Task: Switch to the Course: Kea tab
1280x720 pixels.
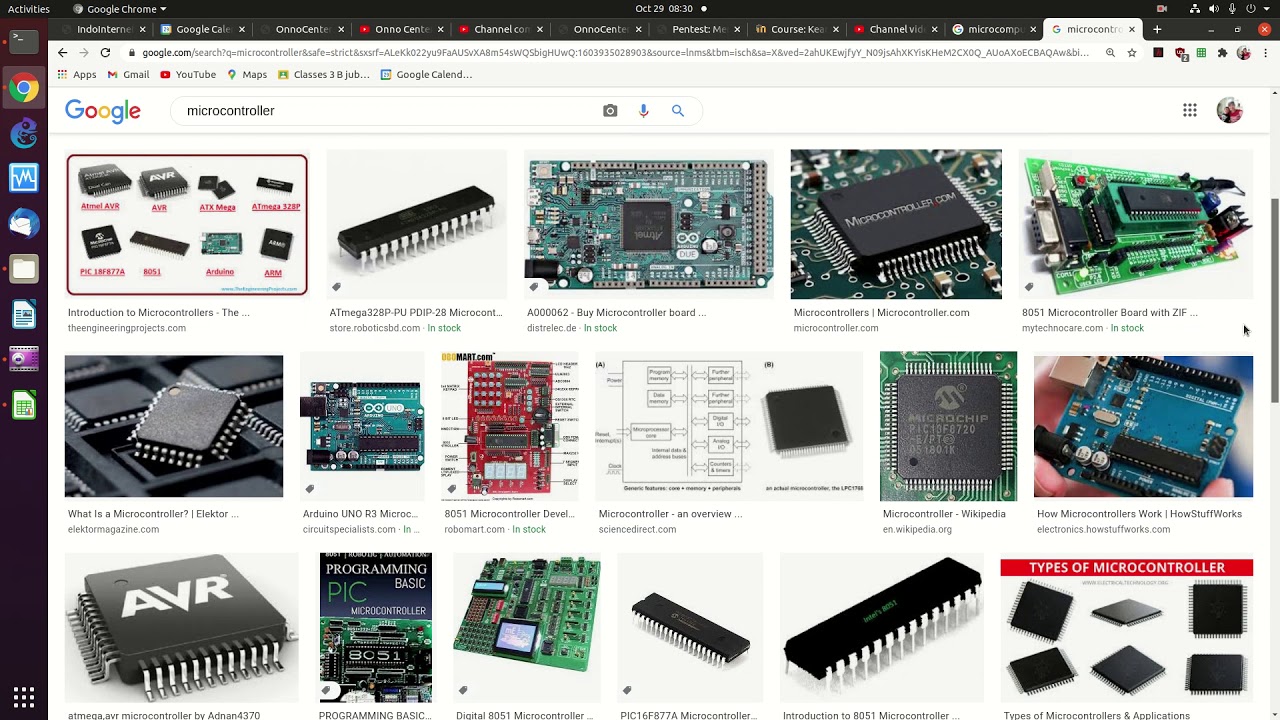Action: 799,29
